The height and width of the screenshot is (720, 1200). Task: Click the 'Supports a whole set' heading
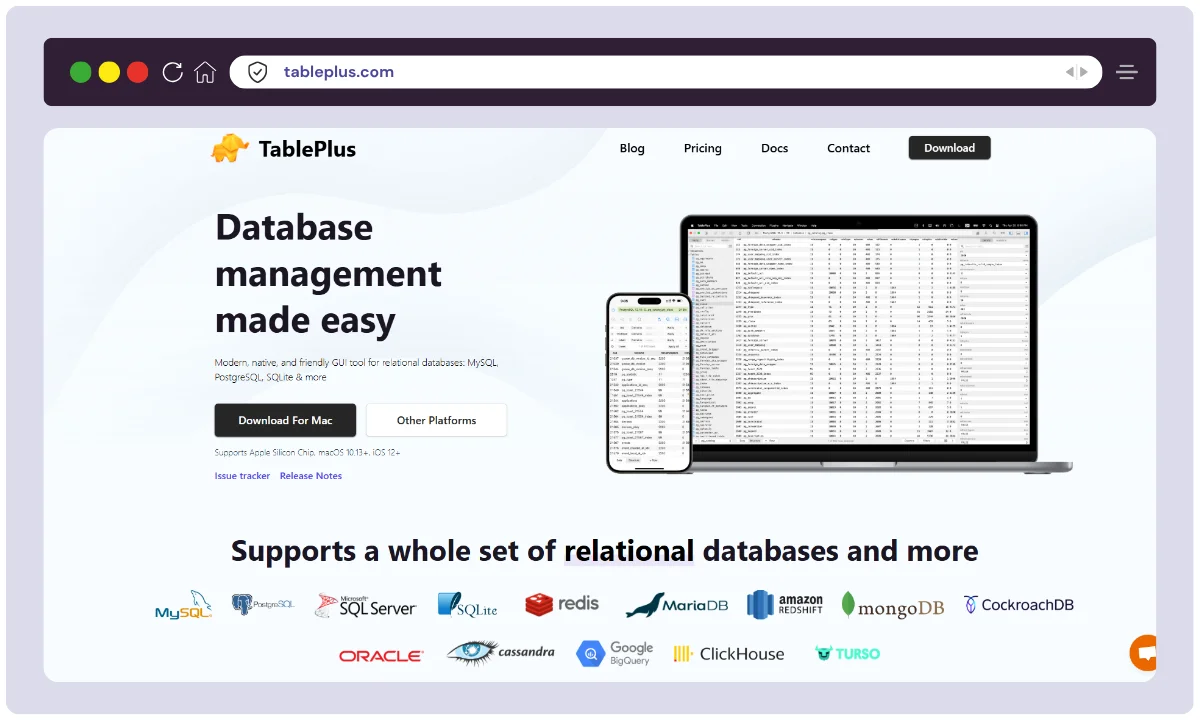pos(604,551)
